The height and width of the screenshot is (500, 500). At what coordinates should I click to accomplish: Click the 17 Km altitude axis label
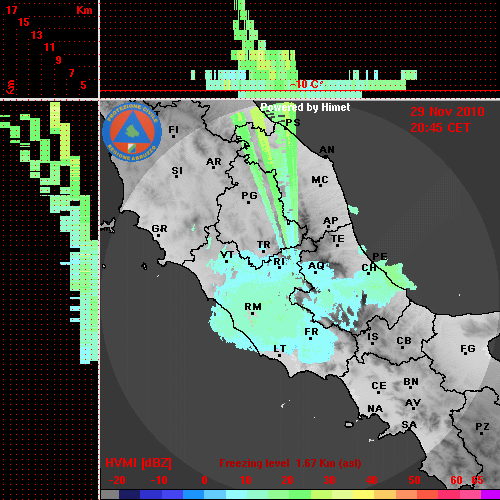pyautogui.click(x=11, y=10)
